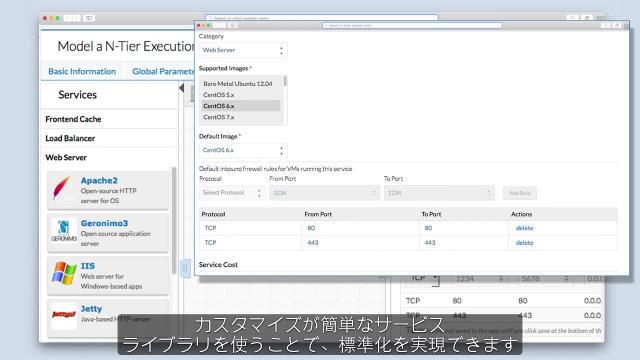This screenshot has width=640, height=360.
Task: Click the 80 From Port cell
Action: (311, 228)
